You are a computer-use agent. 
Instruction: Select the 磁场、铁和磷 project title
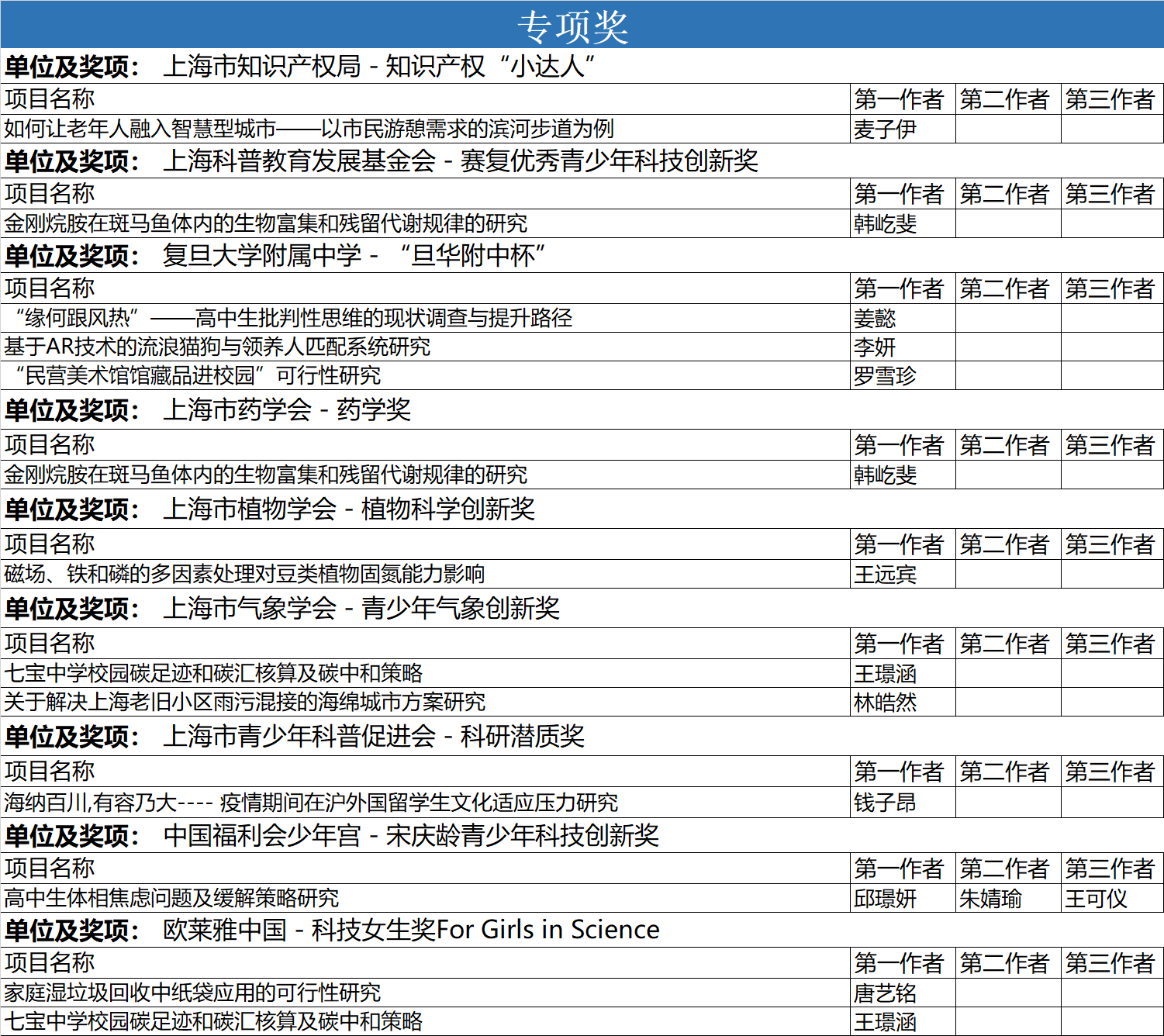(244, 574)
